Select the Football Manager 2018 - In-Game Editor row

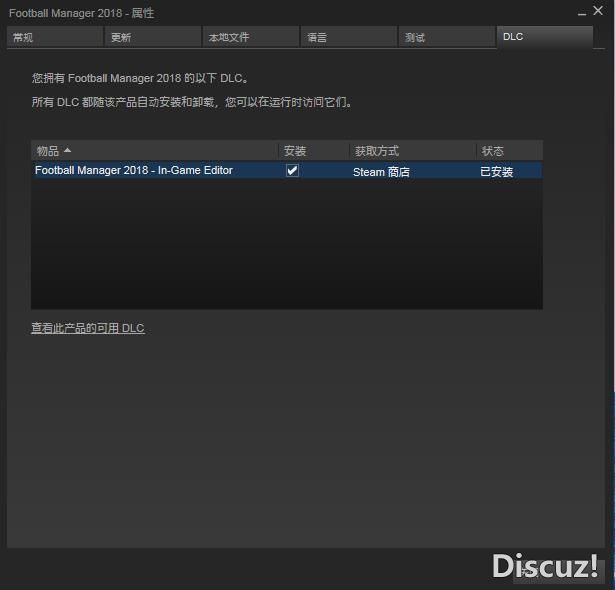(287, 171)
